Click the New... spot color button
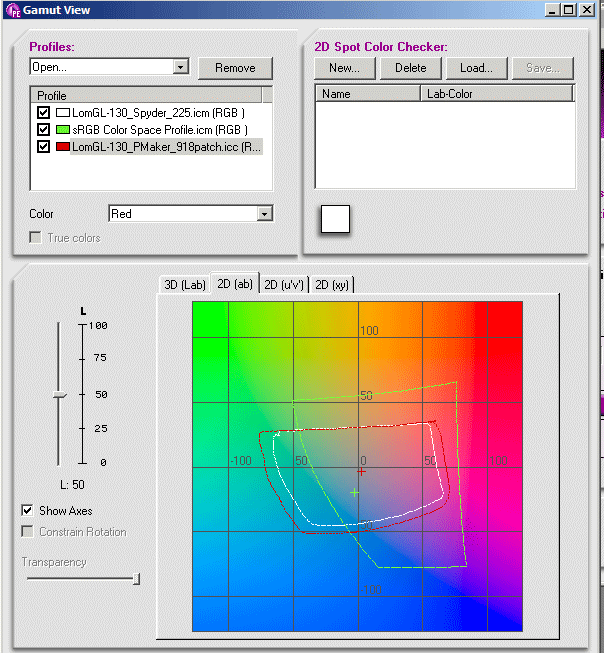Image resolution: width=604 pixels, height=653 pixels. coord(344,68)
